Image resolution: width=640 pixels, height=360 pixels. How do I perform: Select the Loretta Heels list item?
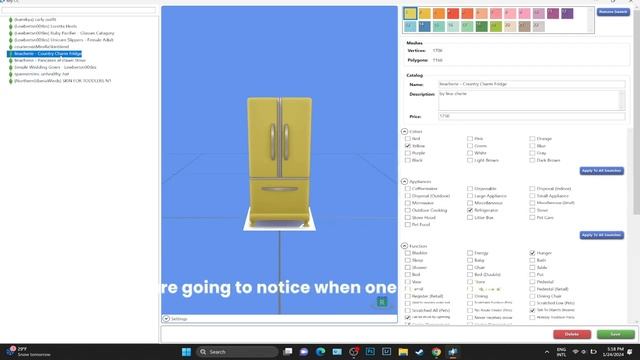coord(45,26)
